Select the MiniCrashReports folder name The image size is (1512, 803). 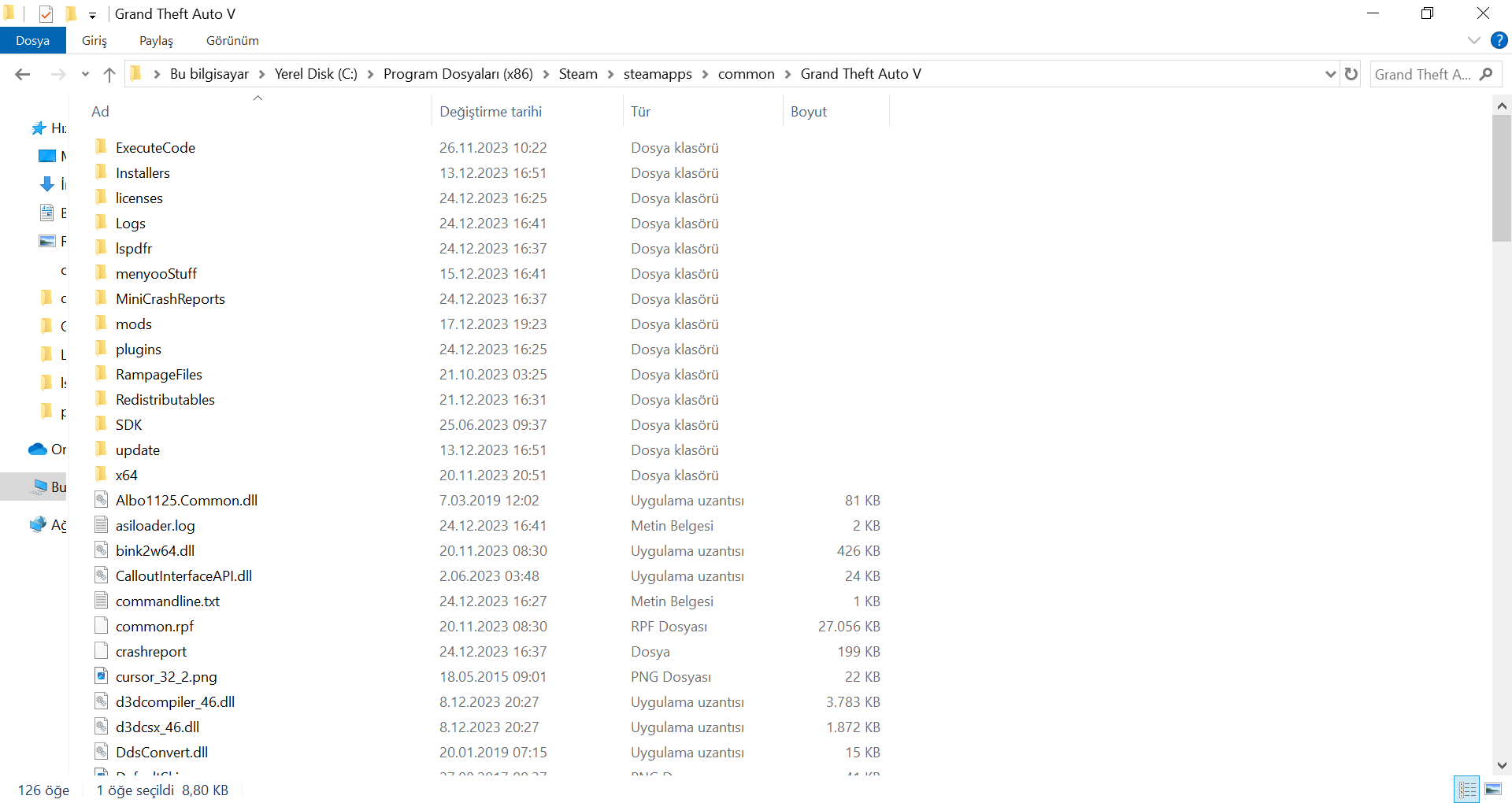click(x=170, y=298)
